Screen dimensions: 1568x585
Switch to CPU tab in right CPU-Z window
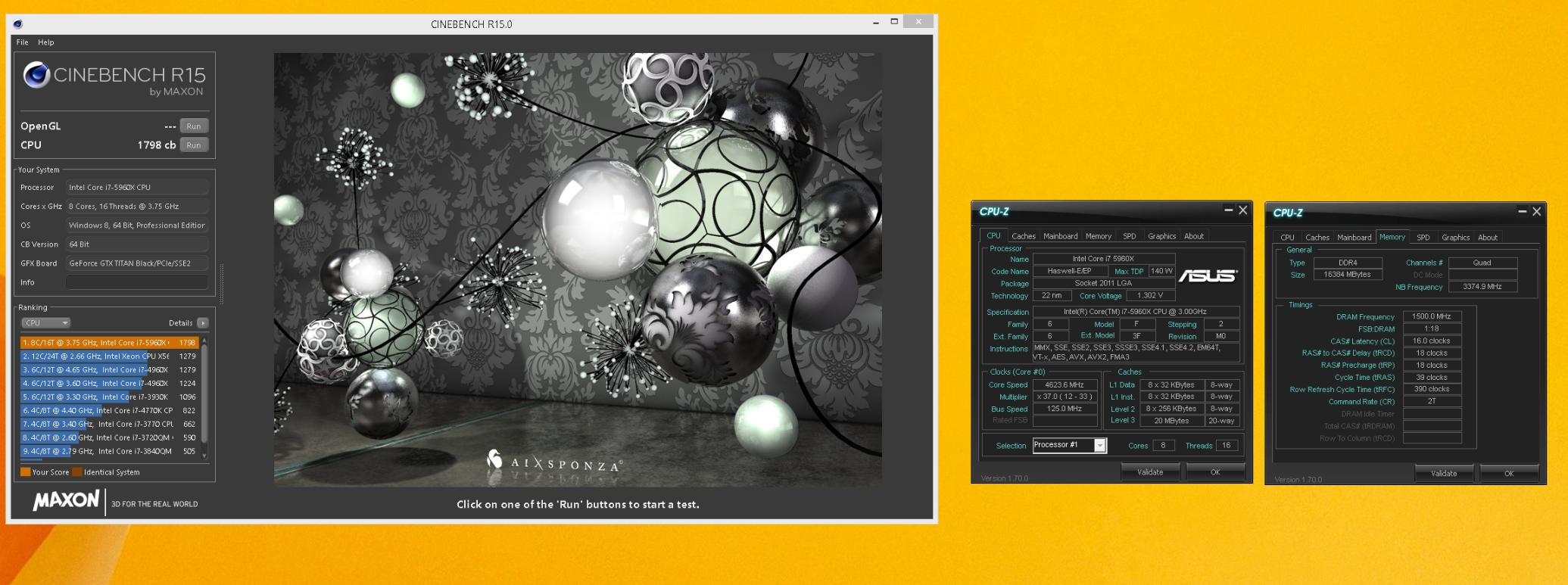(x=1287, y=238)
